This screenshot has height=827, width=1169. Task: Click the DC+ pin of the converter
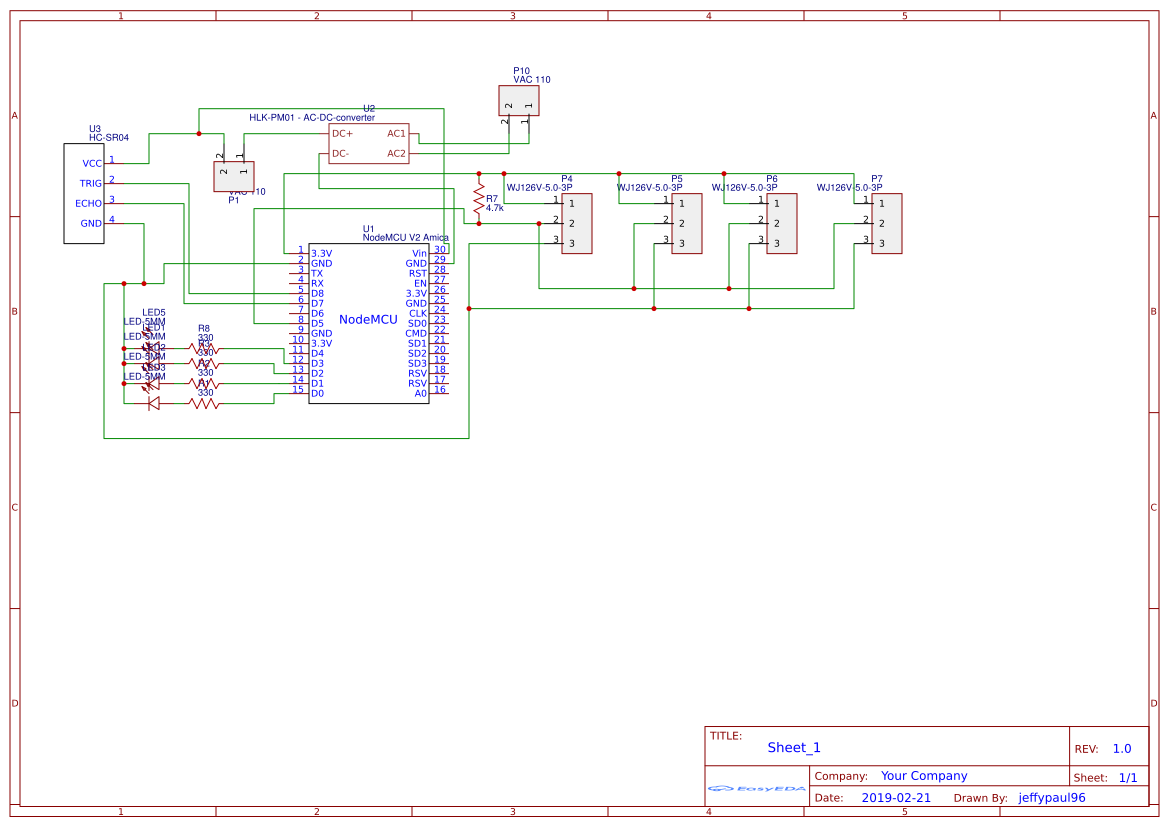pyautogui.click(x=342, y=133)
